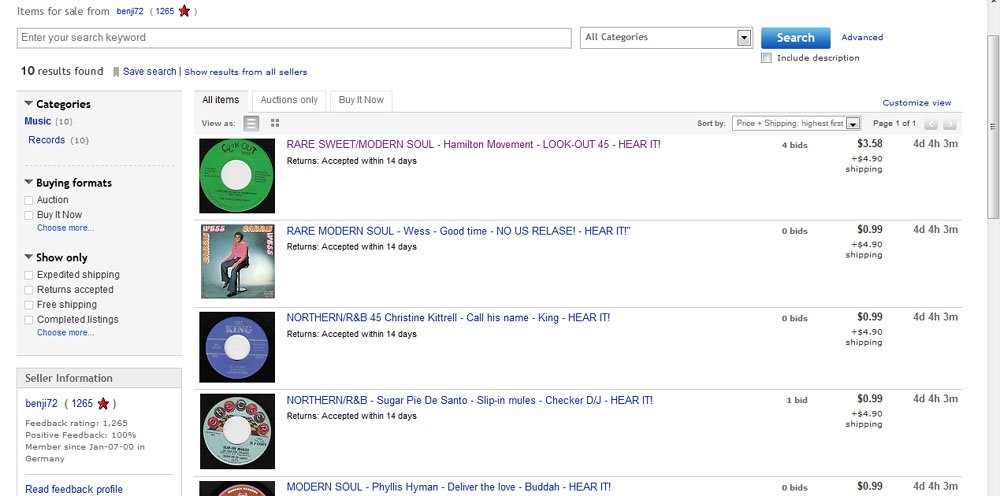Image resolution: width=1000 pixels, height=496 pixels.
Task: Open Hamilton Movement LOOK-OUT 45 listing title
Action: pos(473,145)
